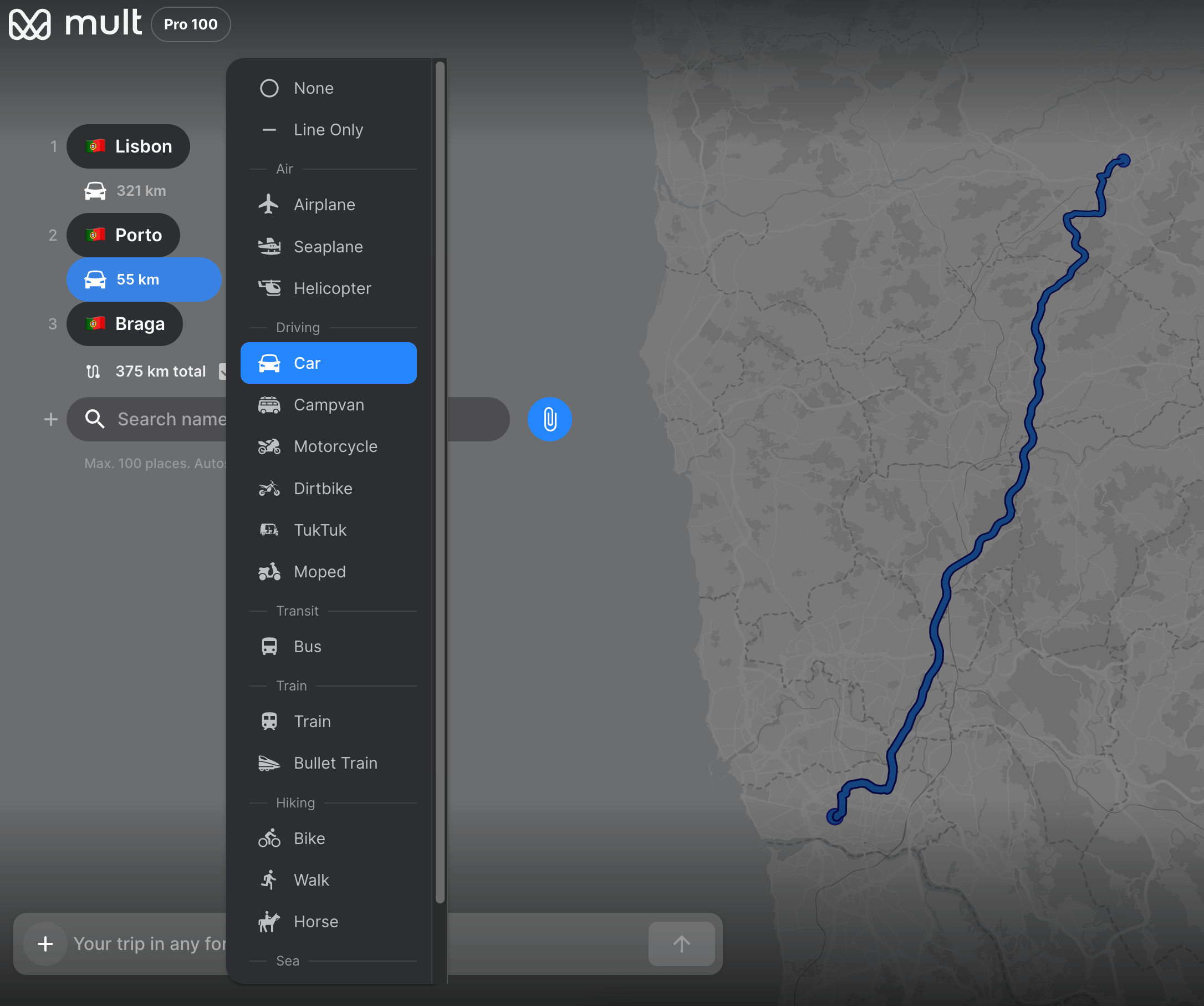This screenshot has height=1006, width=1204.
Task: Click the Braga destination chip
Action: (124, 323)
